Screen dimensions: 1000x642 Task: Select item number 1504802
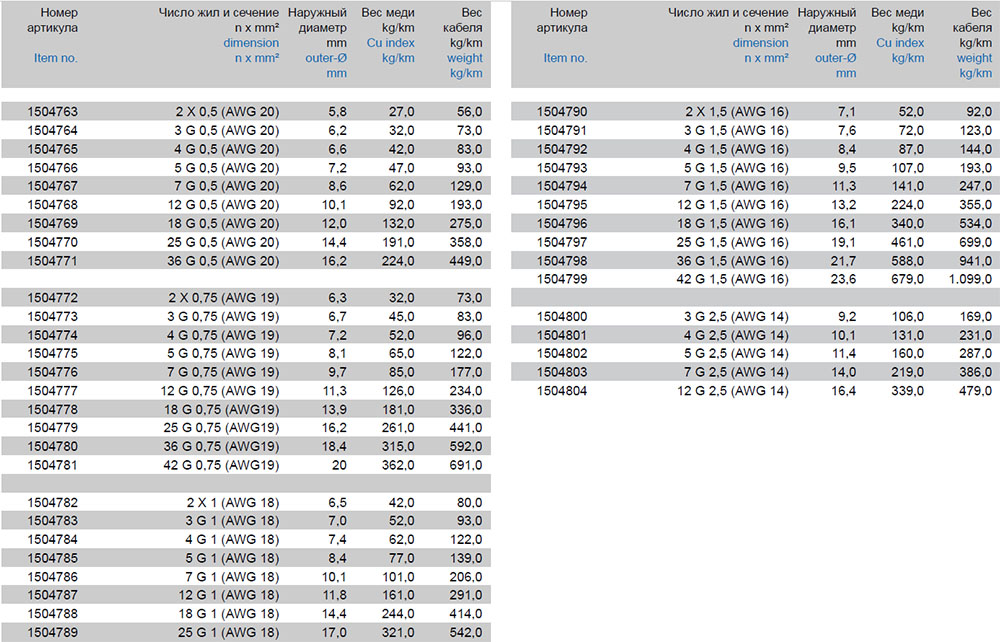[562, 353]
